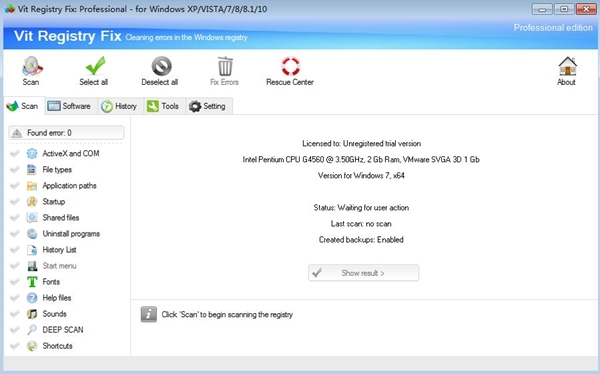600x374 pixels.
Task: Open the About house icon
Action: 567,66
